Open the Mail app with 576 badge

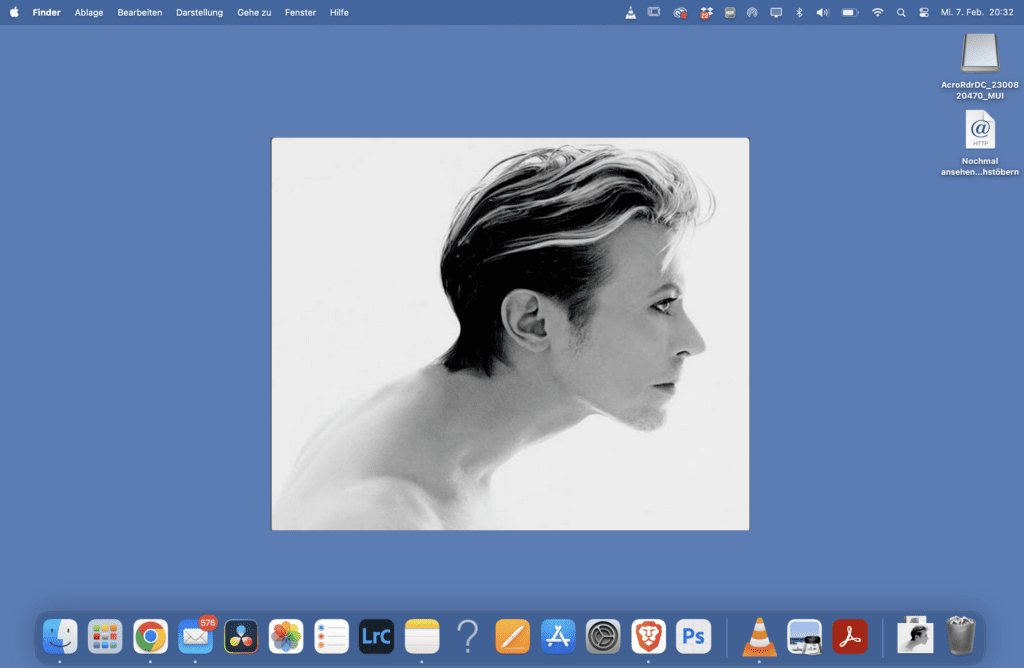195,636
